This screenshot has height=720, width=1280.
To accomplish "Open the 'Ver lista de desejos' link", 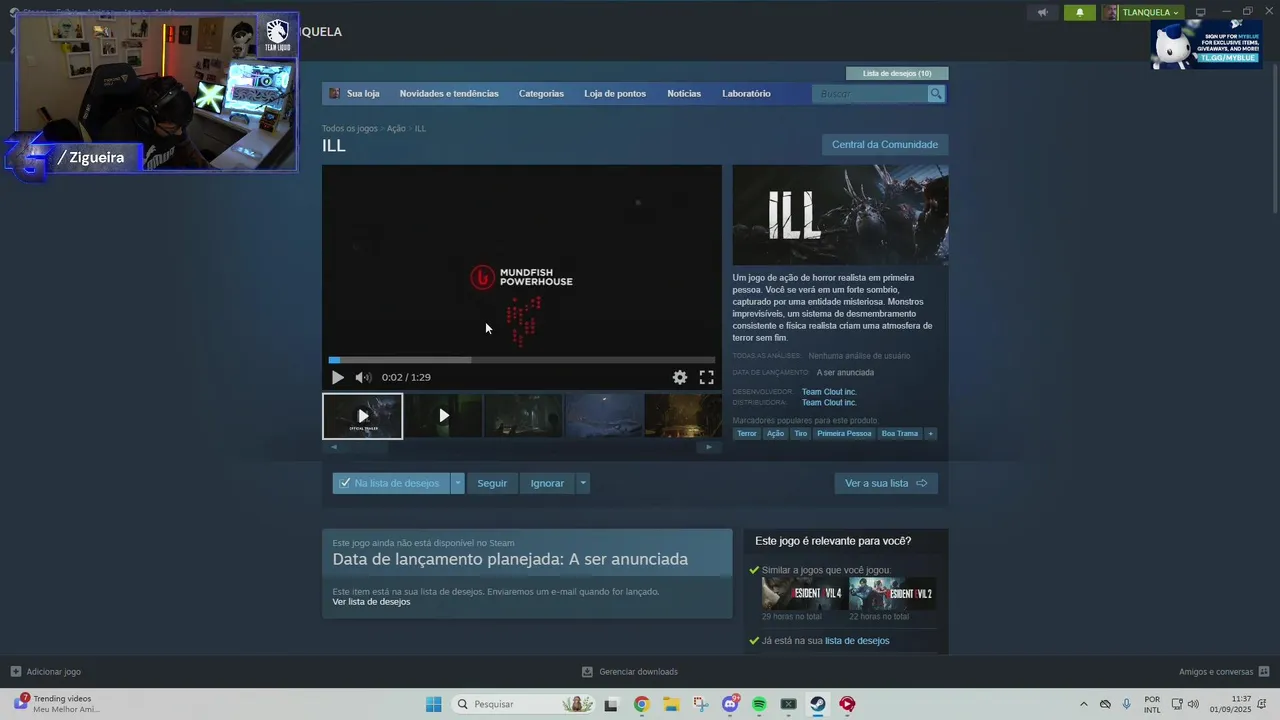I will pos(371,602).
